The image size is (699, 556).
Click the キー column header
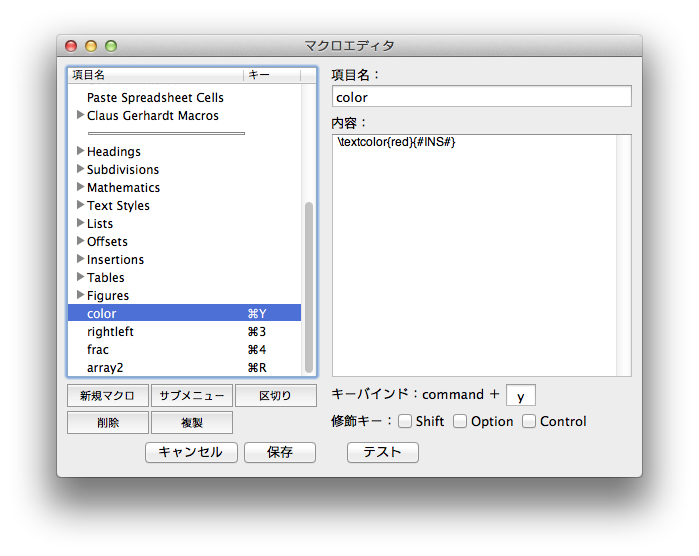tap(272, 75)
